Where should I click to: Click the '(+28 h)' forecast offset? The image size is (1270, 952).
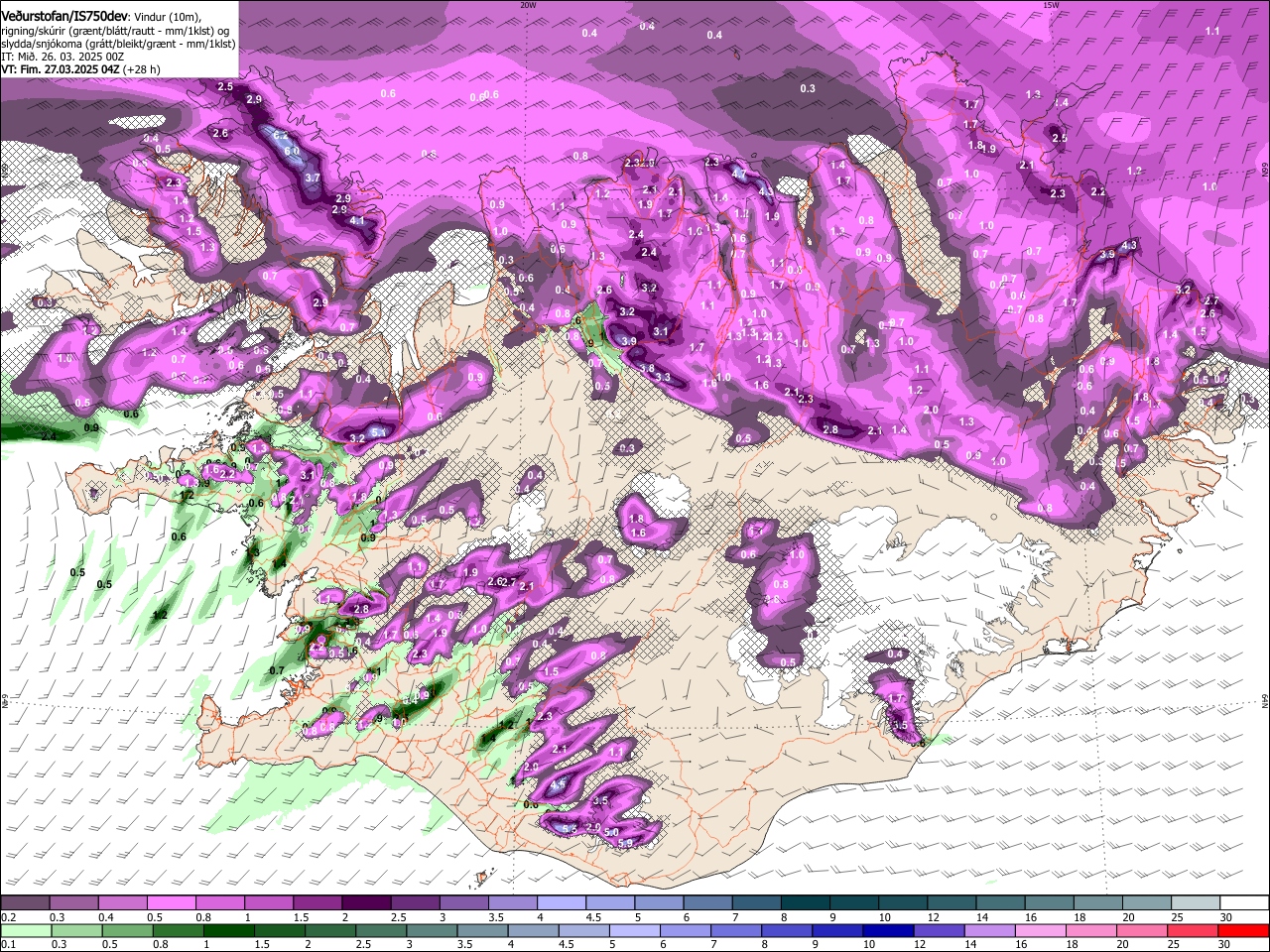coord(143,69)
